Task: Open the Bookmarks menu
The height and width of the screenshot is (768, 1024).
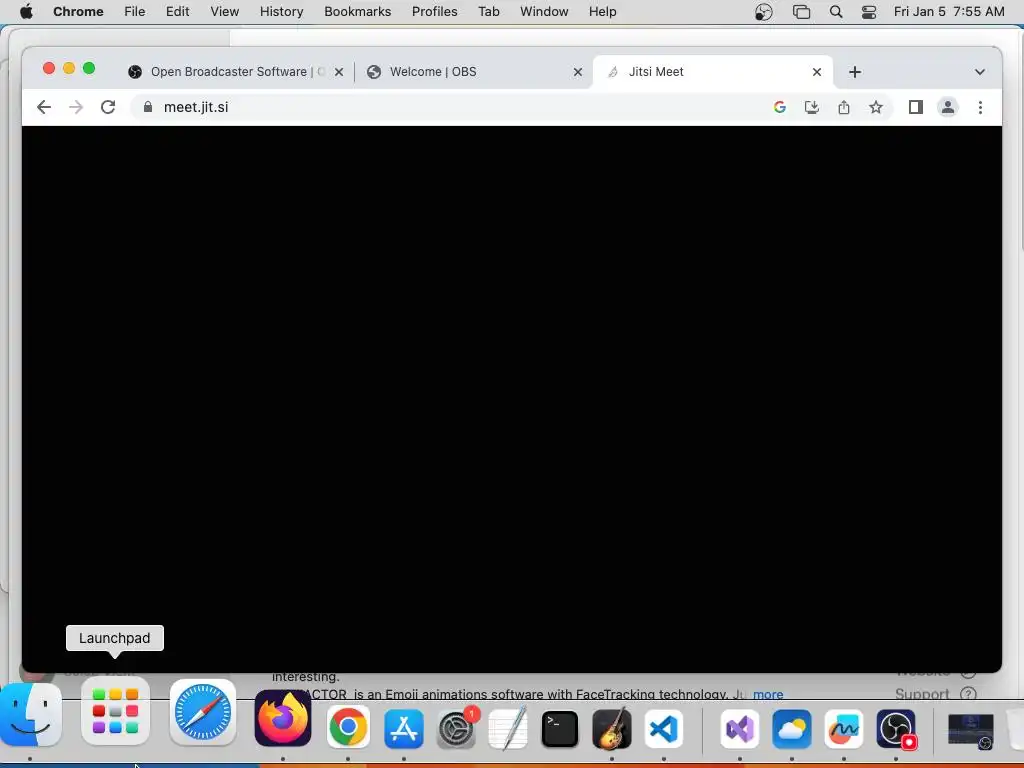Action: 358,12
